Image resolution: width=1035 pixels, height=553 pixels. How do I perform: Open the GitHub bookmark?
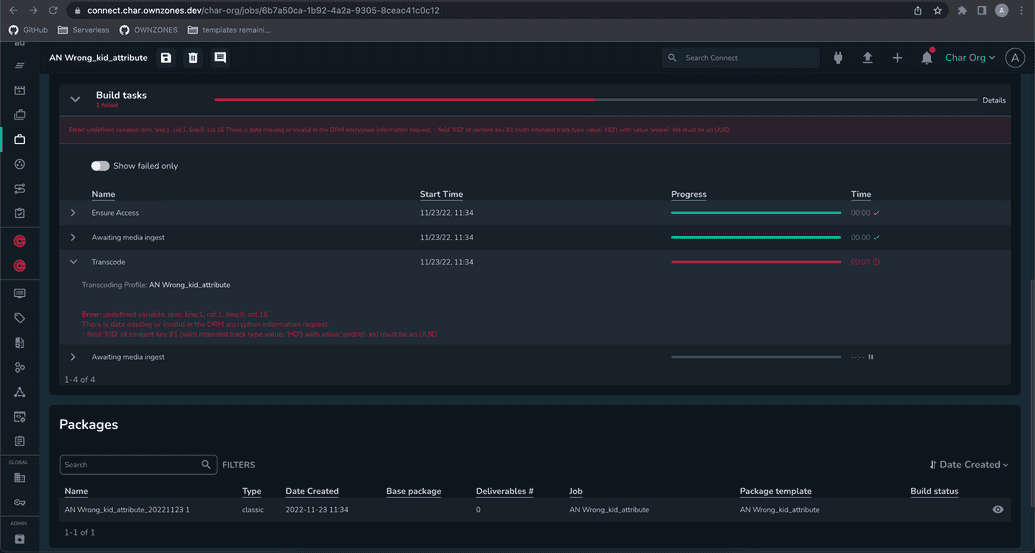point(28,30)
